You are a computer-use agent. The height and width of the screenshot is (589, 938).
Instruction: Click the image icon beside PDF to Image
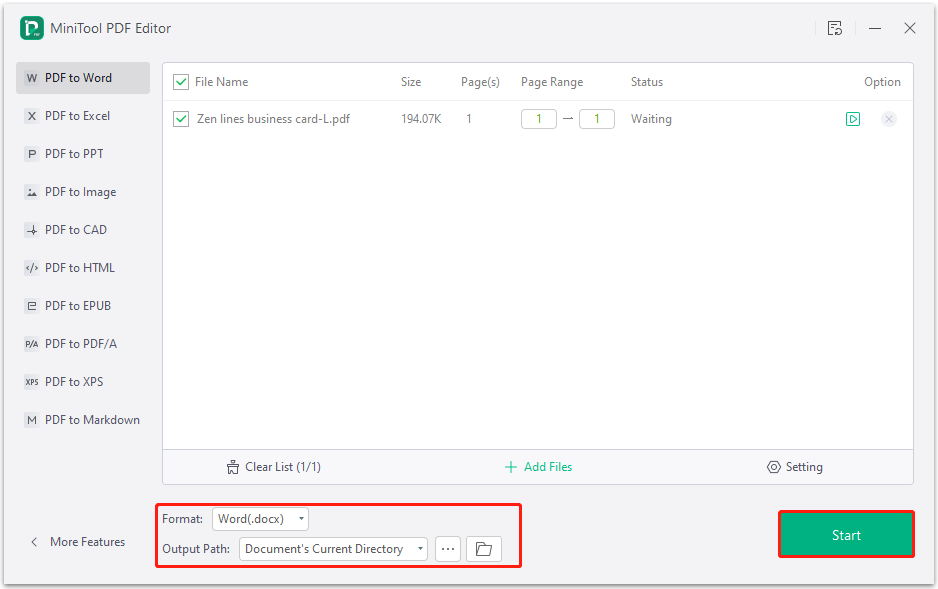[x=32, y=192]
